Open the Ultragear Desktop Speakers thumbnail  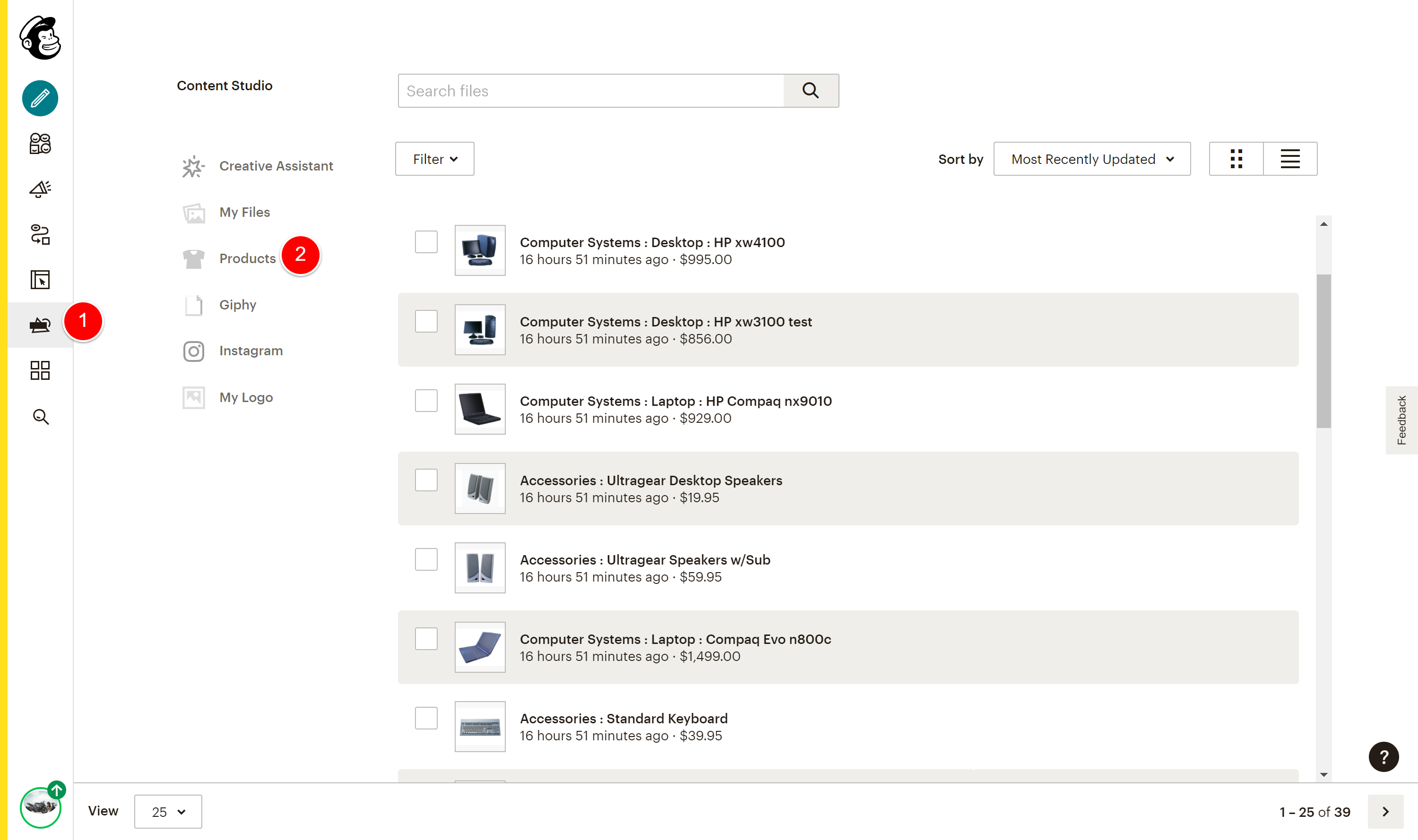click(480, 489)
